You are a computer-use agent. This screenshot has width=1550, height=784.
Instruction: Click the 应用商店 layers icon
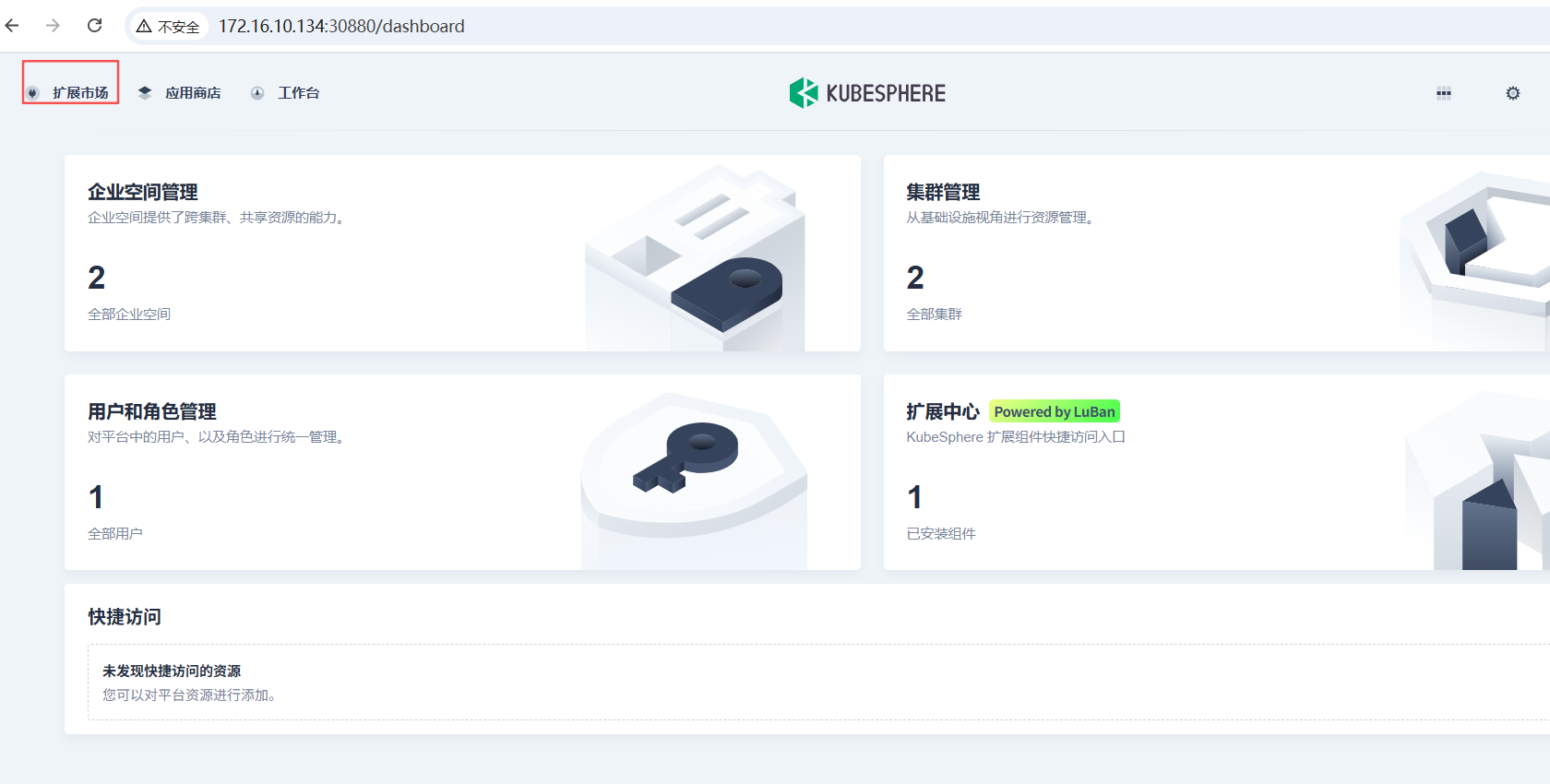145,92
